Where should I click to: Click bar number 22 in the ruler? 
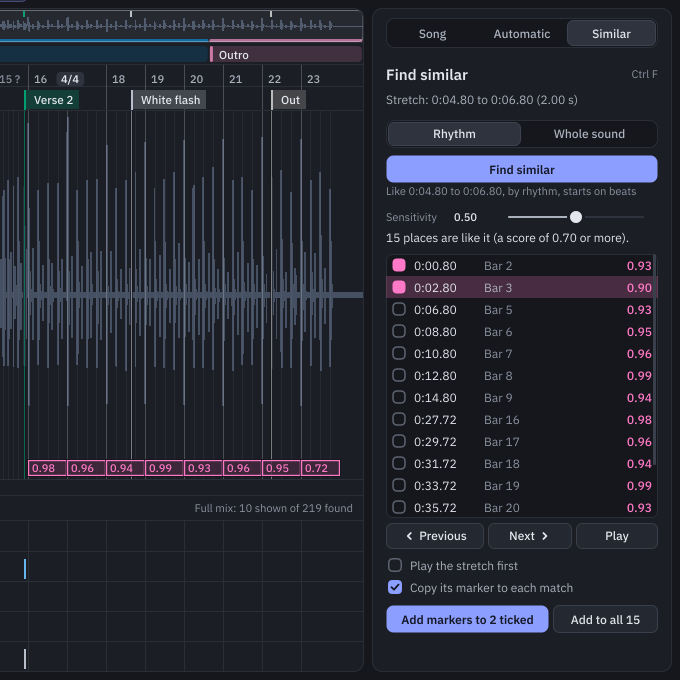274,79
